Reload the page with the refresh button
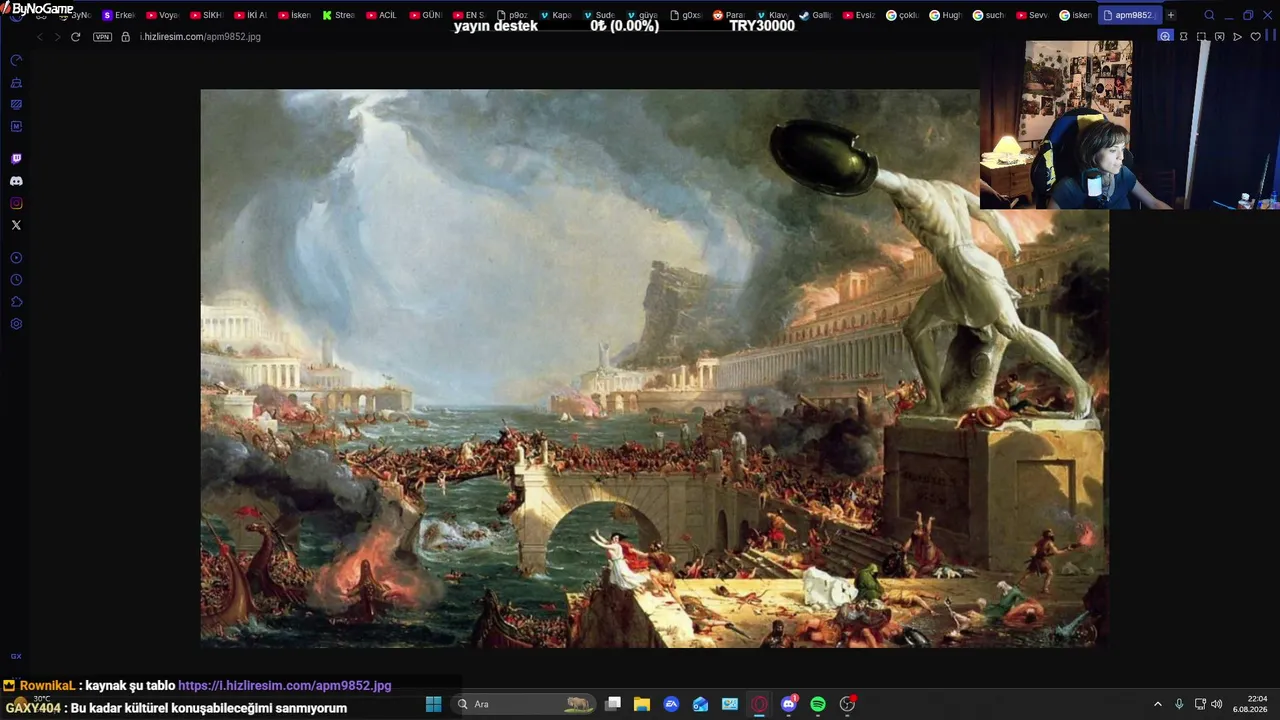This screenshot has height=720, width=1280. point(75,37)
